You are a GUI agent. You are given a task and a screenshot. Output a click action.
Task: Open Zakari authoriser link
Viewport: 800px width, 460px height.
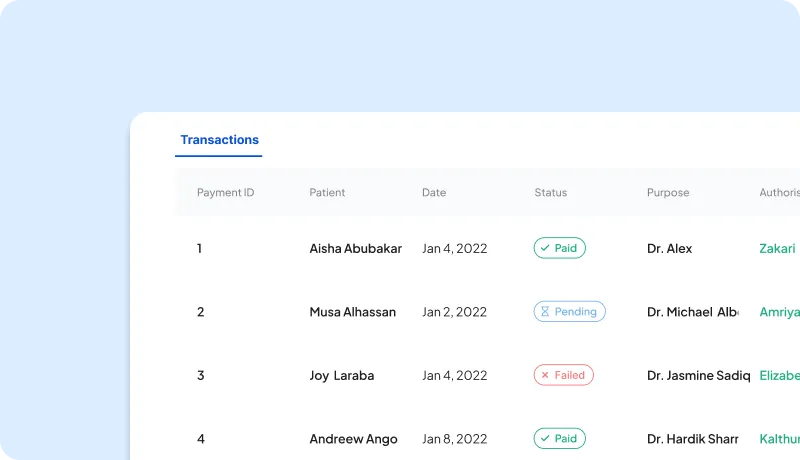[777, 249]
